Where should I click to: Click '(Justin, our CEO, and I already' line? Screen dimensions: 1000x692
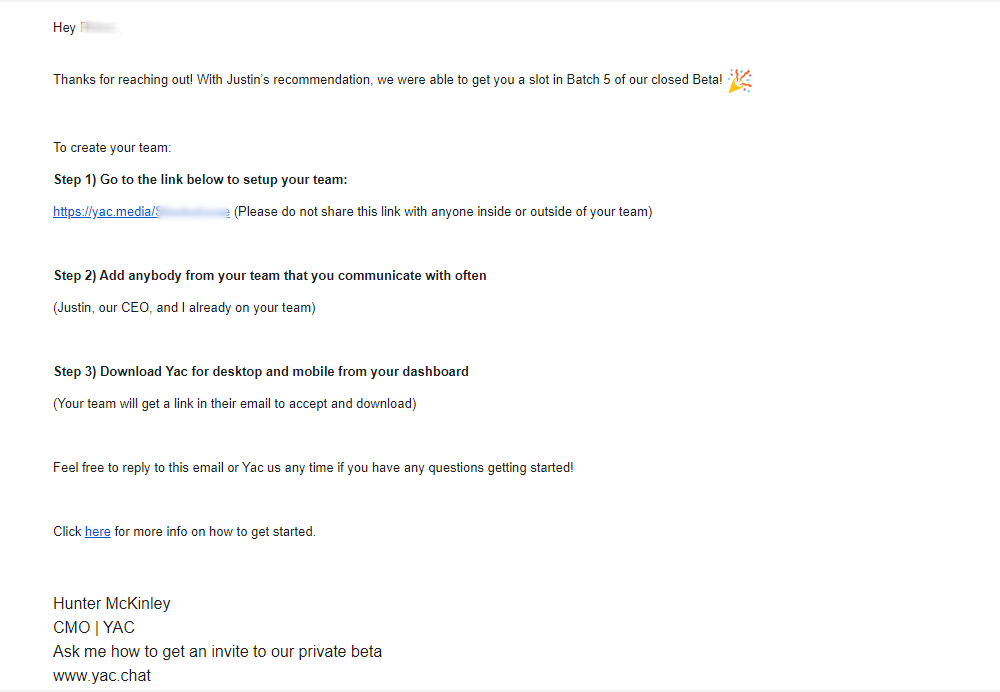(184, 308)
